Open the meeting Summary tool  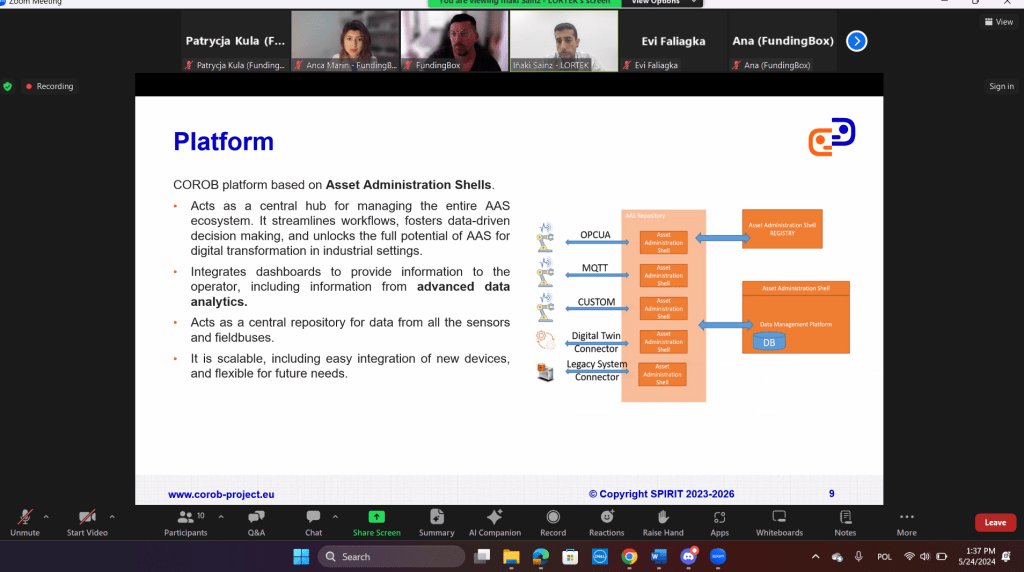click(x=436, y=518)
